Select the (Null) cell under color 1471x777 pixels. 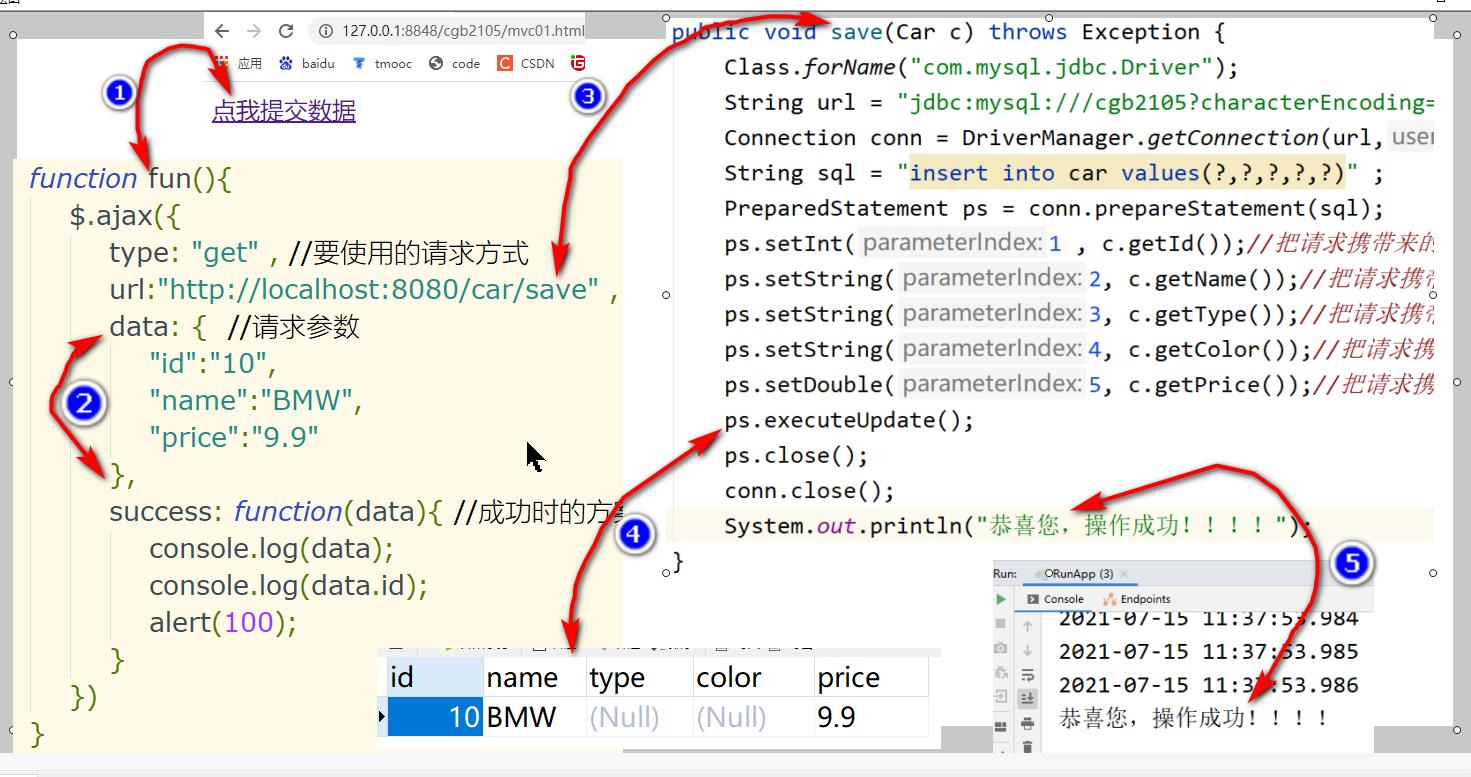[x=753, y=717]
